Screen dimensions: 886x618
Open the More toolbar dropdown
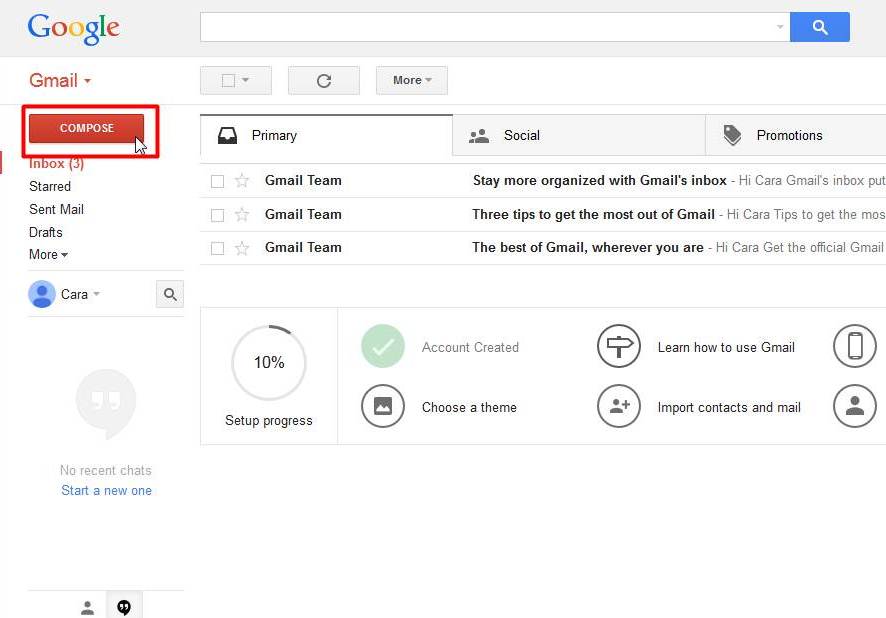pos(412,80)
